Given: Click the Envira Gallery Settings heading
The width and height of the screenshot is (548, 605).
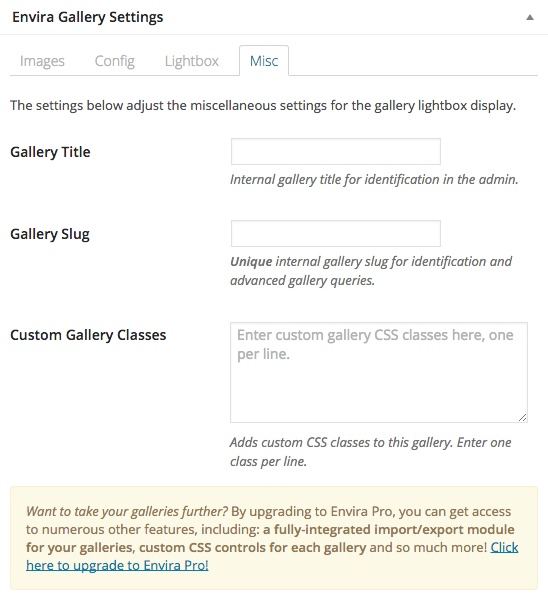Looking at the screenshot, I should 88,17.
